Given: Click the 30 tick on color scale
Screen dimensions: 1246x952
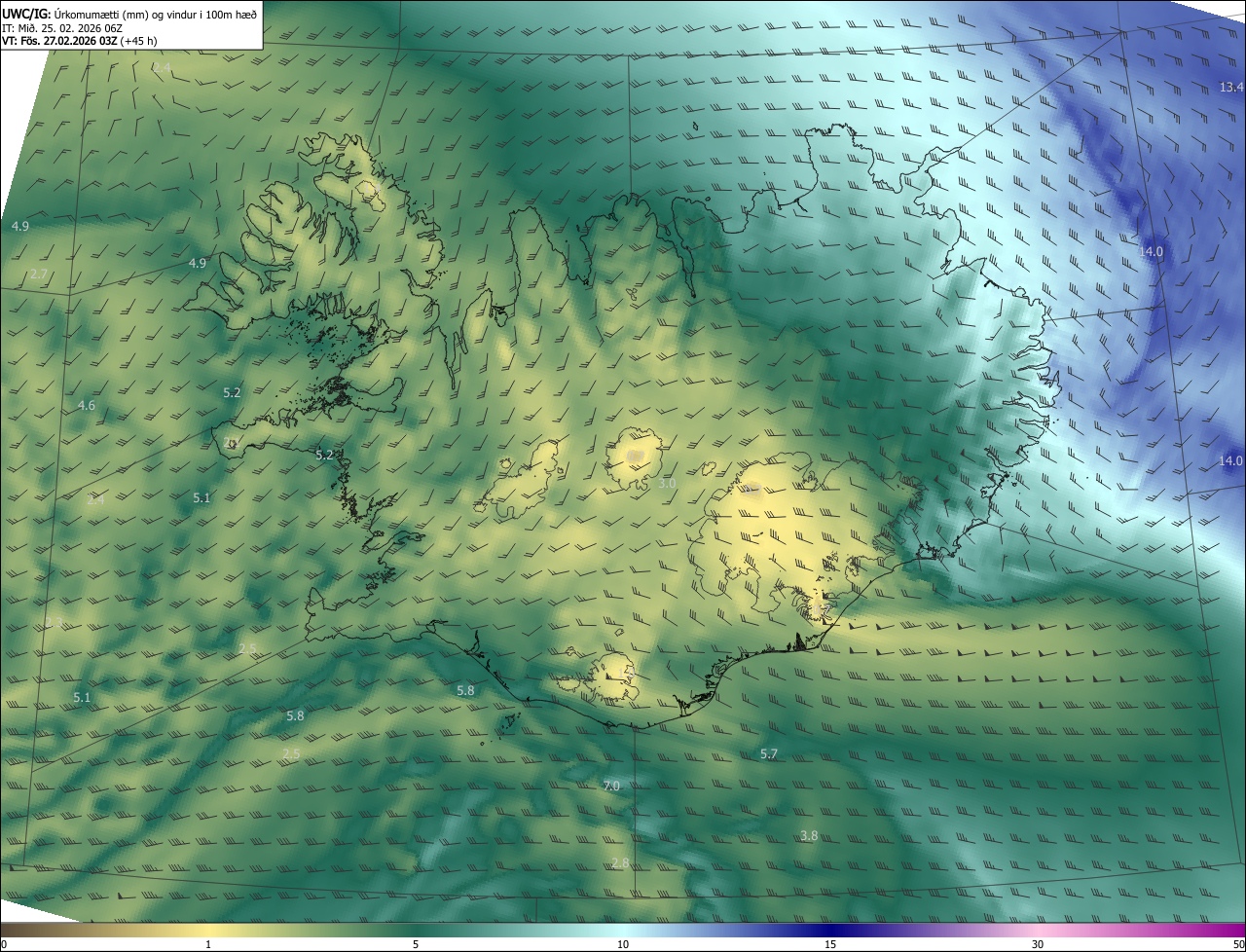Looking at the screenshot, I should pos(1038,945).
